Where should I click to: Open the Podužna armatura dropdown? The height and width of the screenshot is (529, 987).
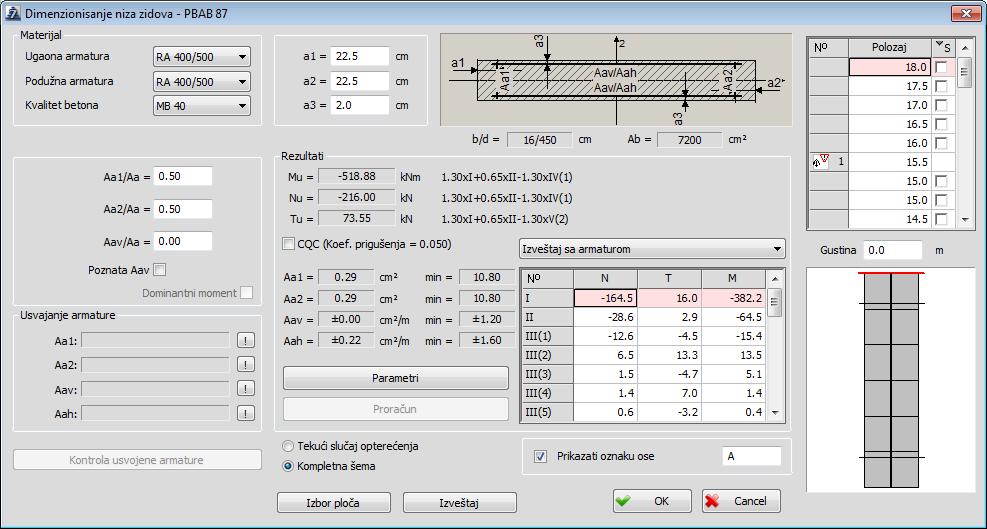(202, 81)
